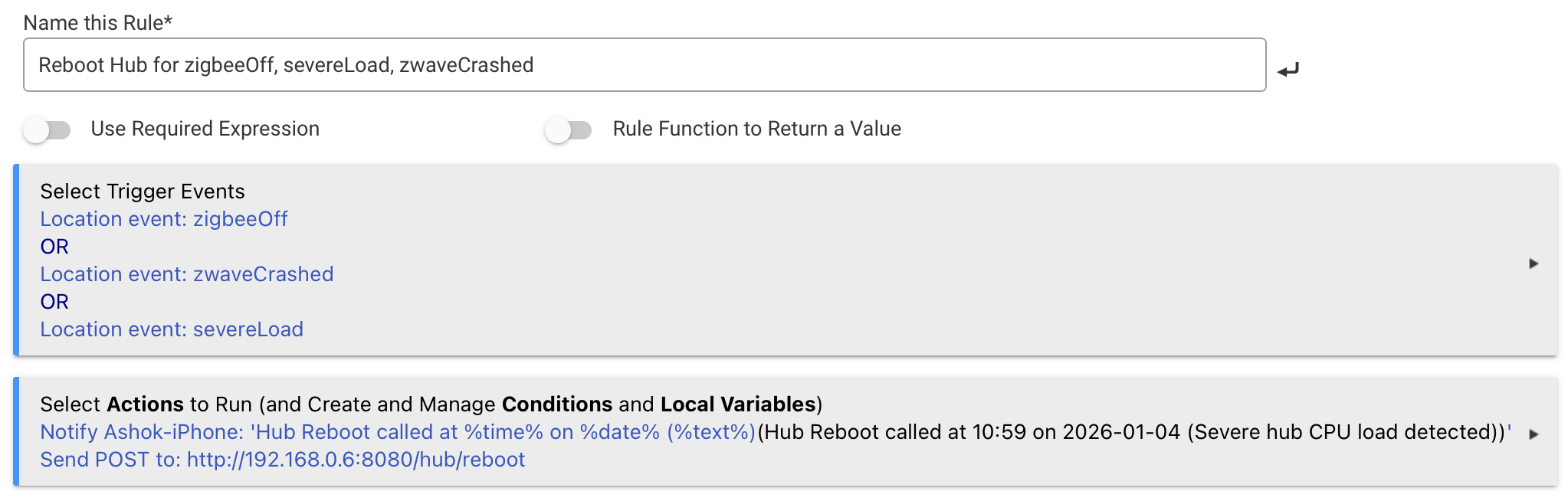Enable Rule Function to Return a Value switch
Screen dimensions: 1568x501
point(569,130)
